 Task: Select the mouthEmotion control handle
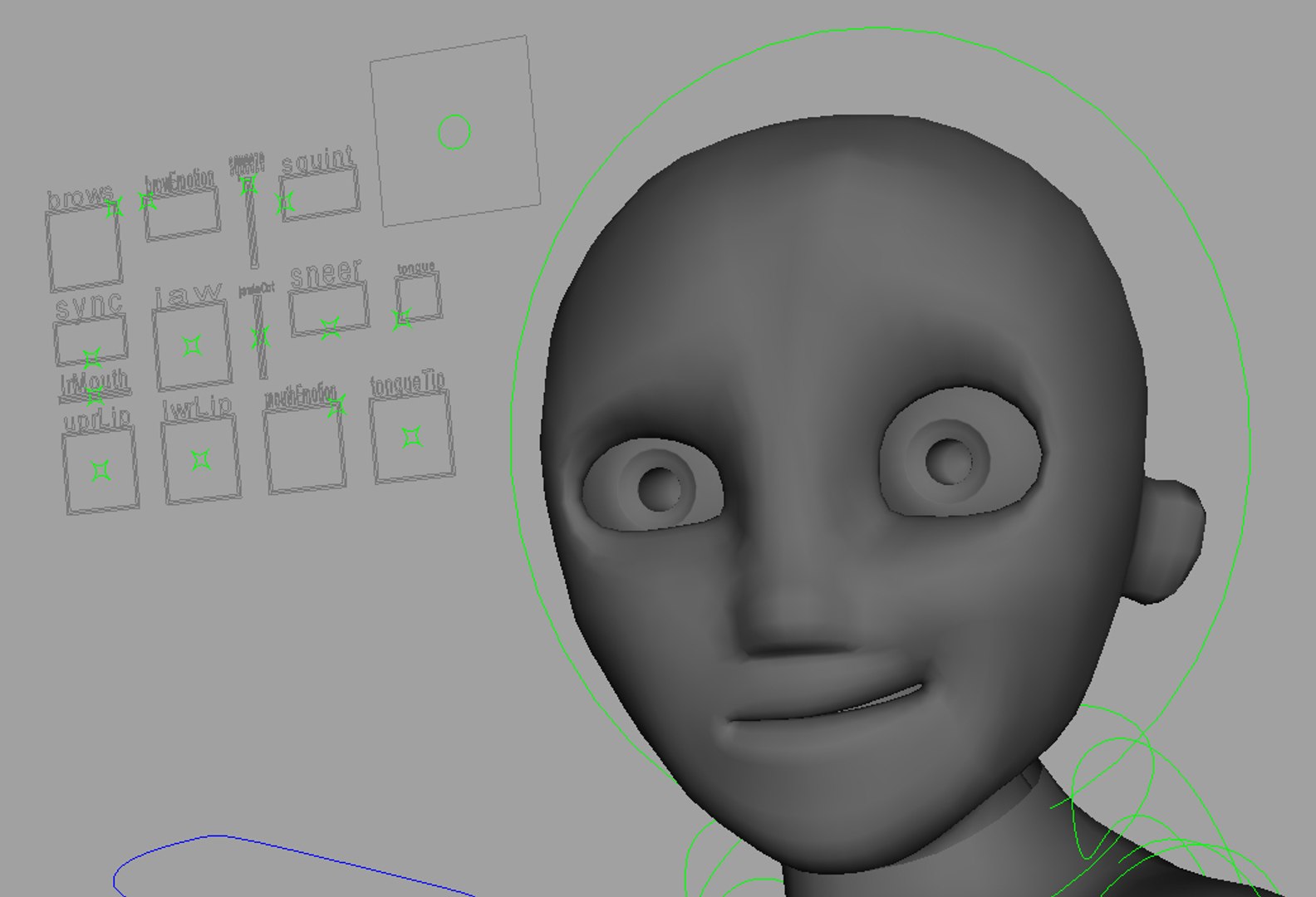point(336,406)
